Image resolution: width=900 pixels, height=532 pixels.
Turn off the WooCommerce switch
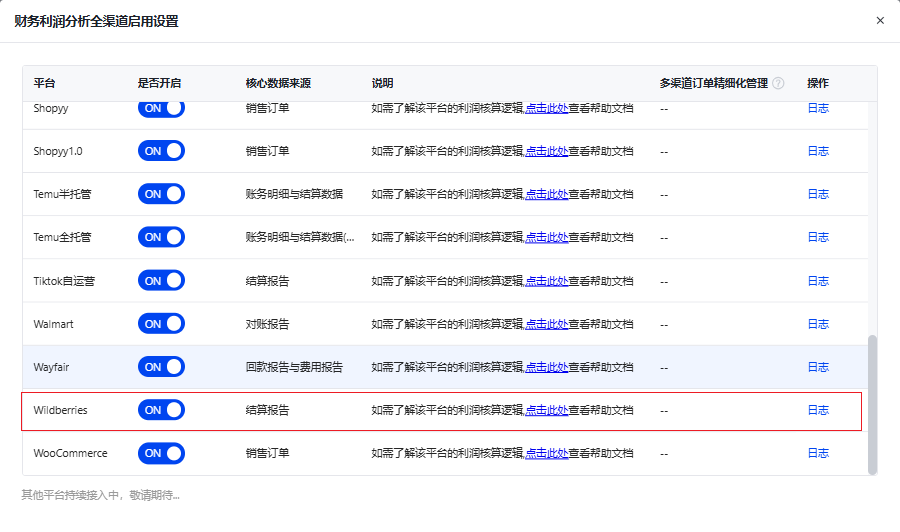[x=161, y=453]
